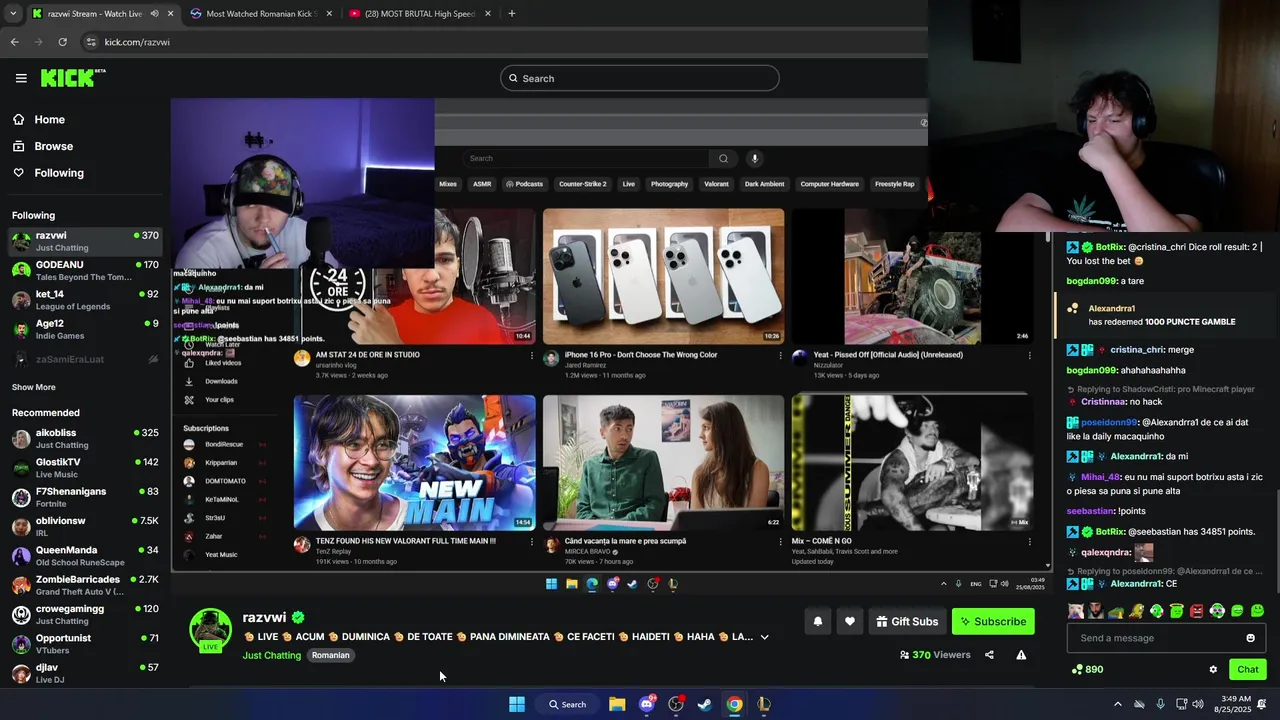The height and width of the screenshot is (720, 1280).
Task: Open offline channel zaSamiEraLuat
Action: 85,359
